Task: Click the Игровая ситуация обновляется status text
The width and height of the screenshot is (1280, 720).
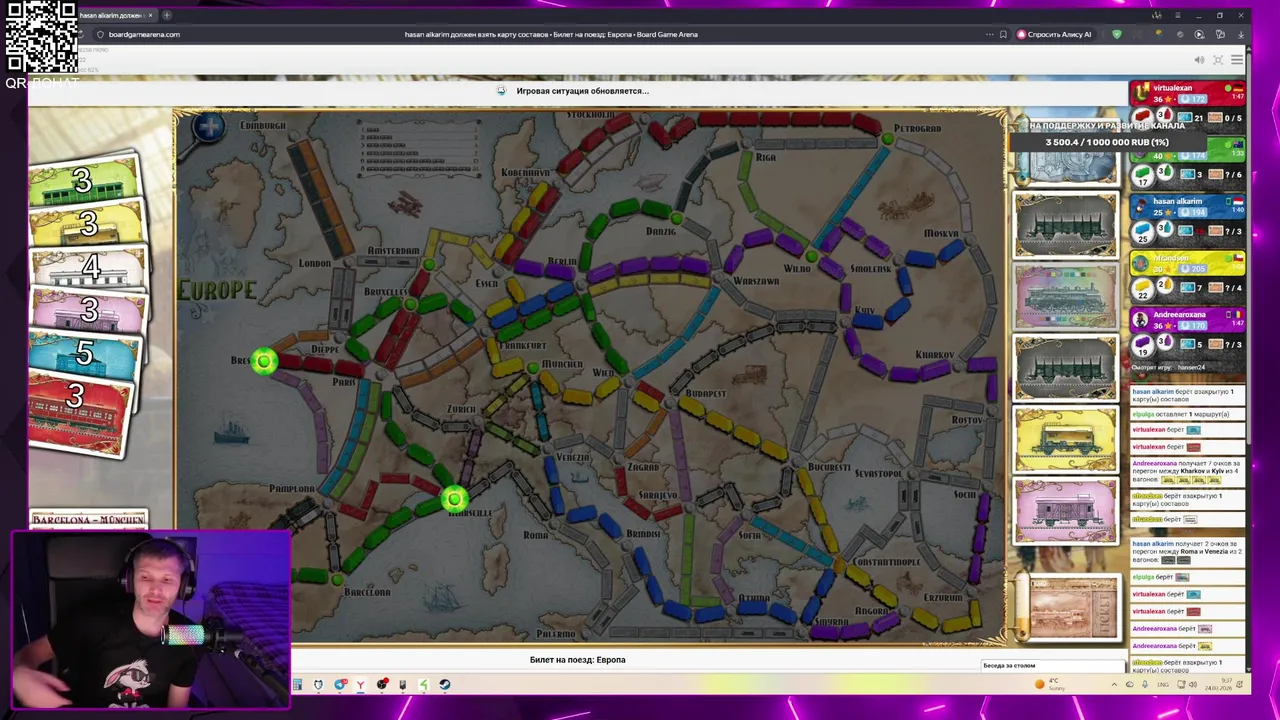Action: pos(582,91)
